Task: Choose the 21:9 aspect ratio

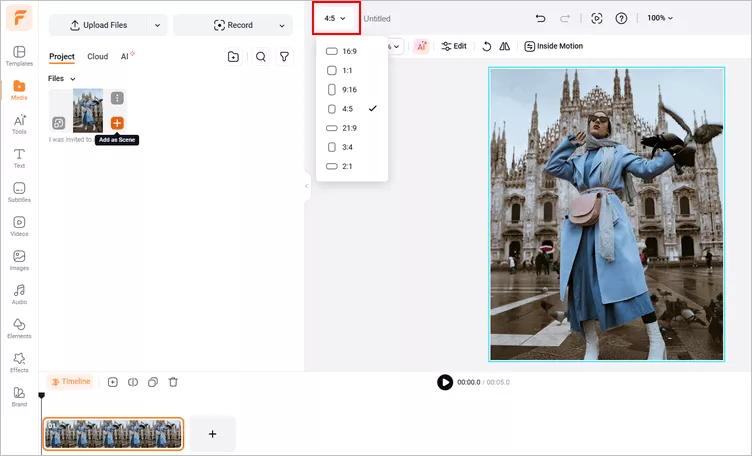Action: click(352, 128)
